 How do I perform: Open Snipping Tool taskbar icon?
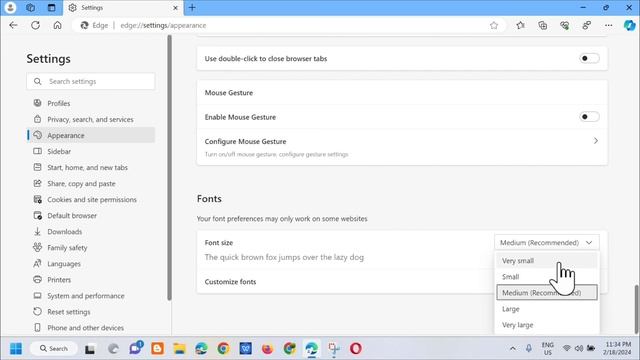333,349
